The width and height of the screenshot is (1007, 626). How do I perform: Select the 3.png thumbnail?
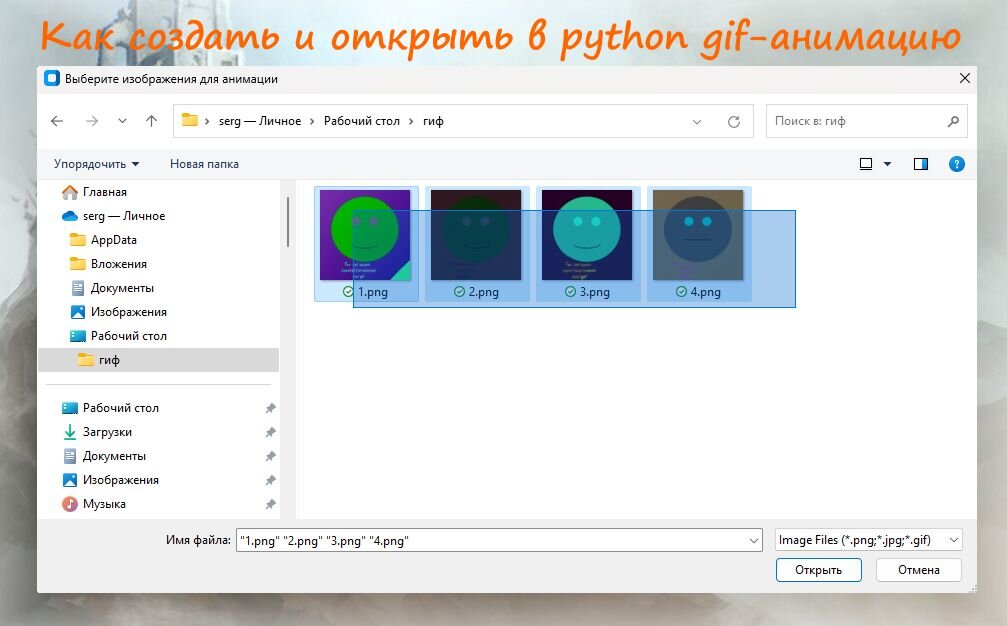[587, 235]
